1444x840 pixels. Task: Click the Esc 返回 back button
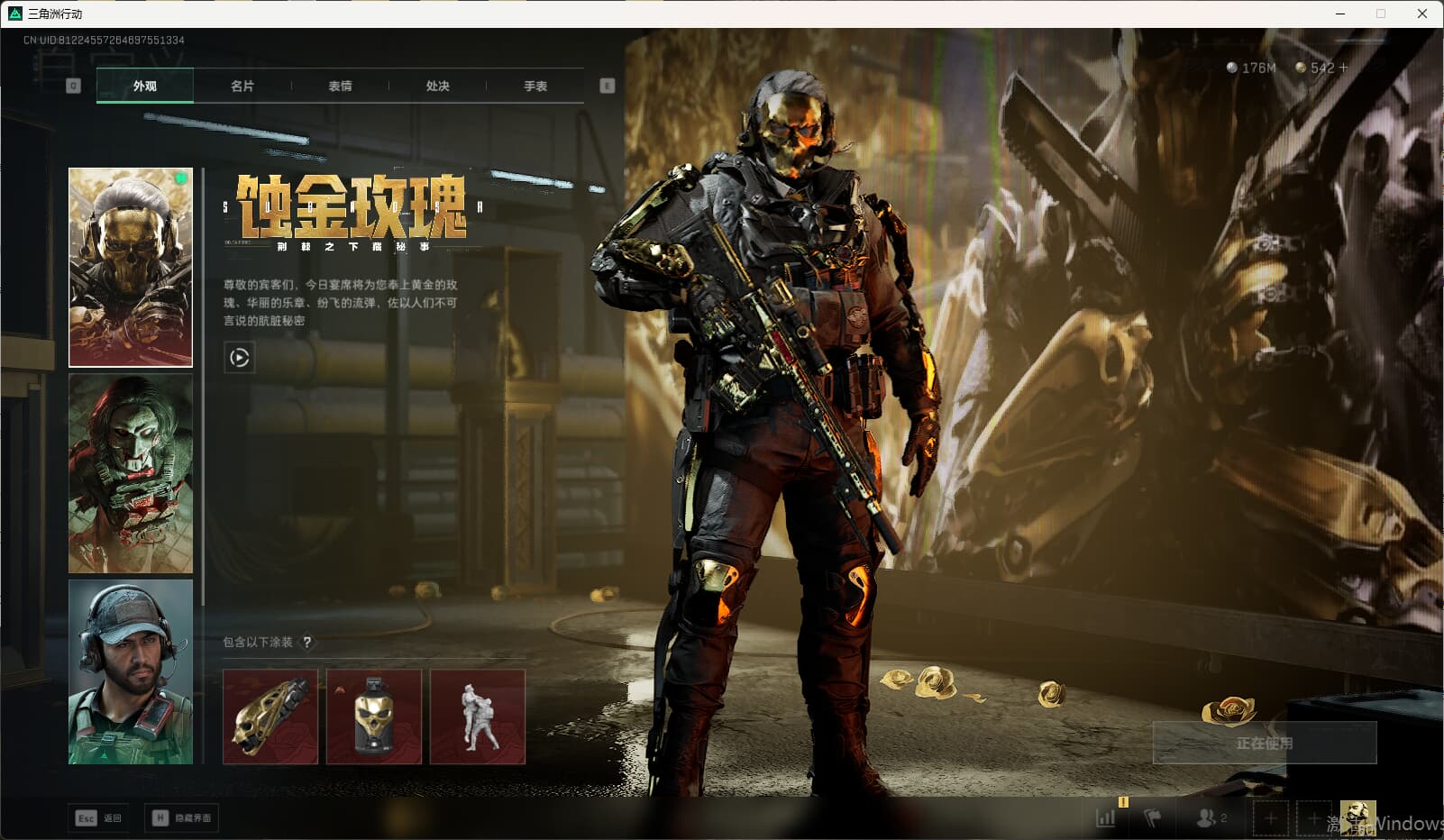pyautogui.click(x=99, y=817)
